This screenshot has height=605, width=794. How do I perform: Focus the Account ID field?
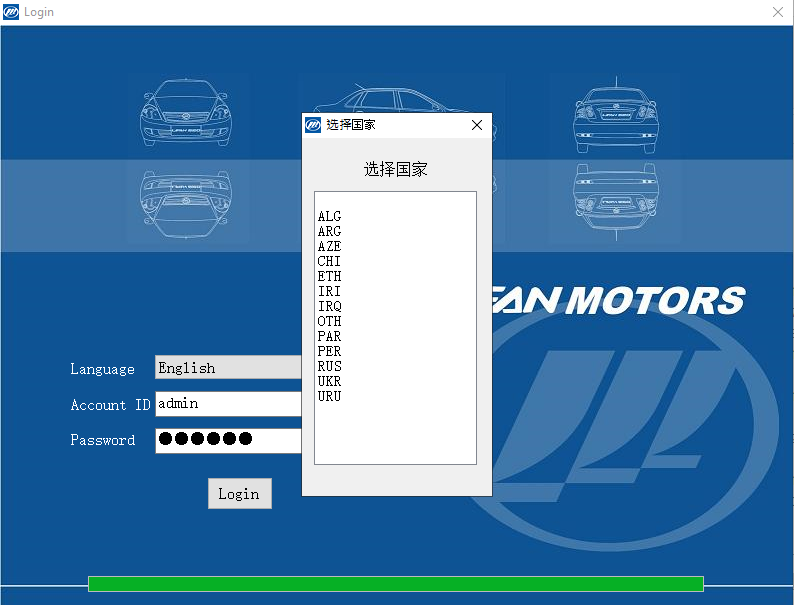coord(228,404)
